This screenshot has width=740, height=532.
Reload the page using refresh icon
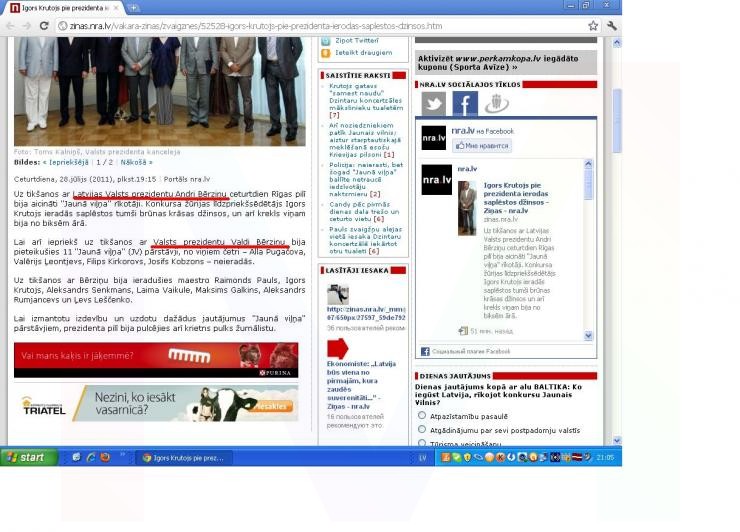pos(44,25)
